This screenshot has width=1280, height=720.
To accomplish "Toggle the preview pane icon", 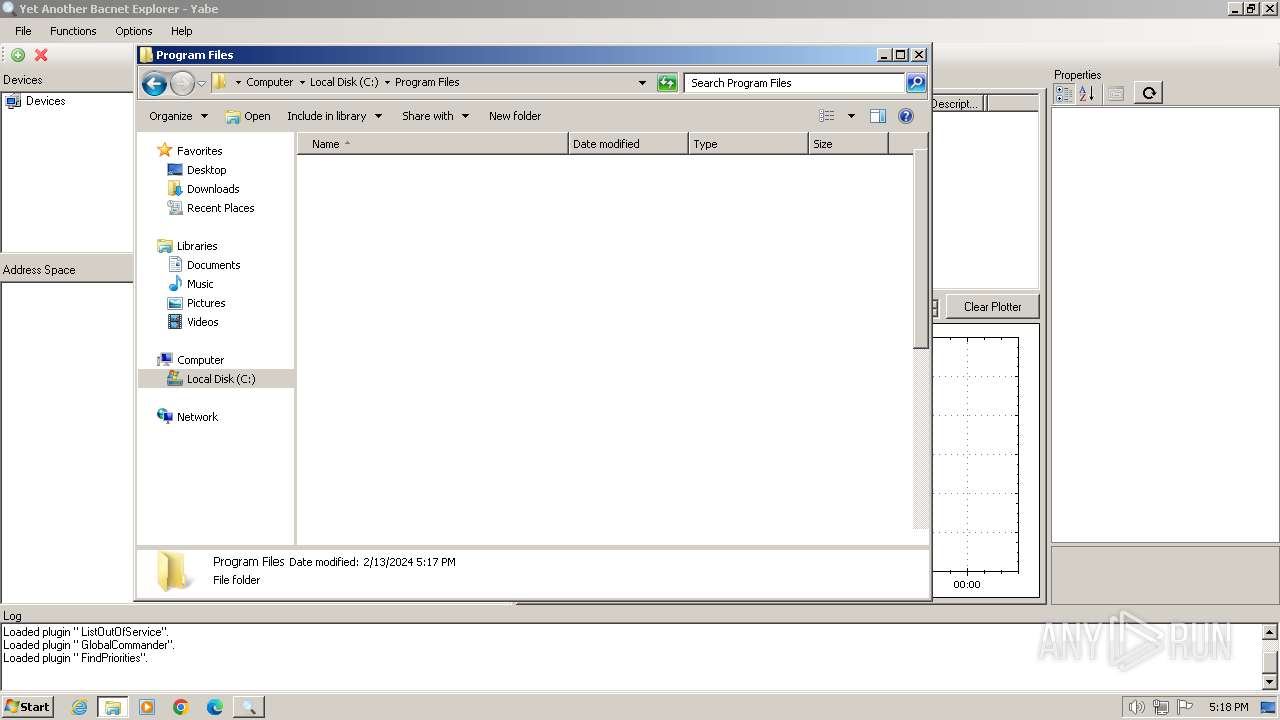I will 878,116.
